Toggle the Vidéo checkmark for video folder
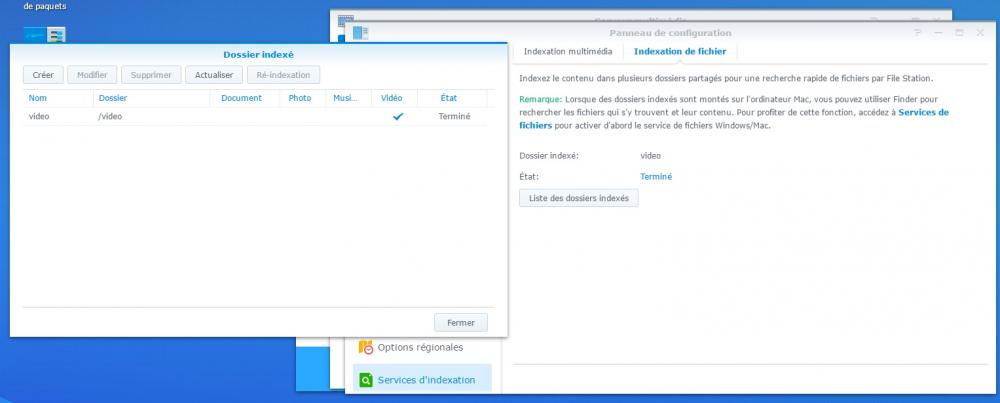Viewport: 1000px width, 403px height. pyautogui.click(x=398, y=117)
